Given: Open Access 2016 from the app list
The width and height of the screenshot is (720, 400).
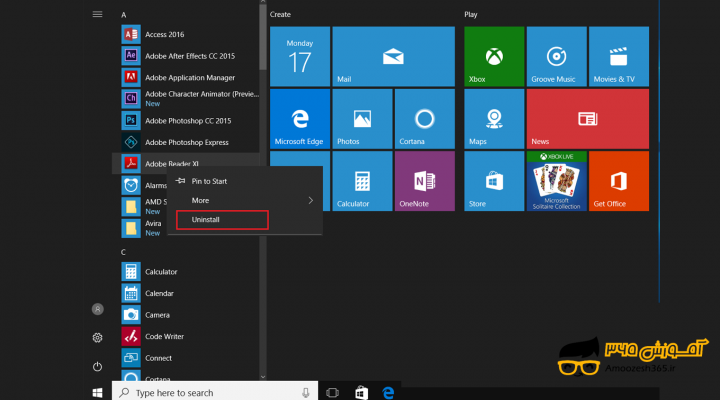Looking at the screenshot, I should 186,34.
